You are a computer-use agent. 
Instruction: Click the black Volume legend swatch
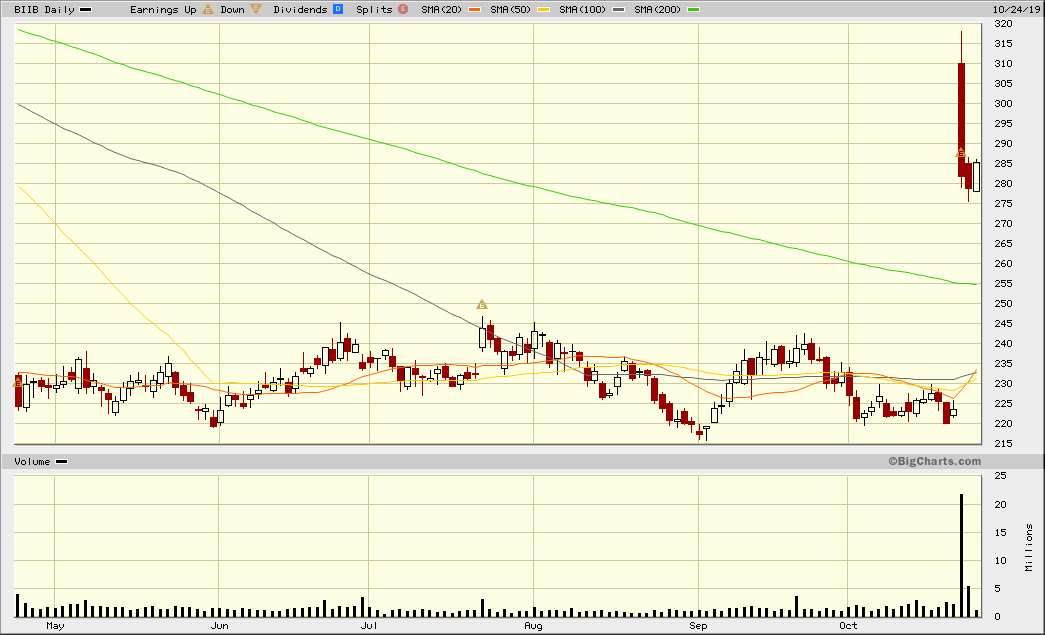tap(62, 461)
